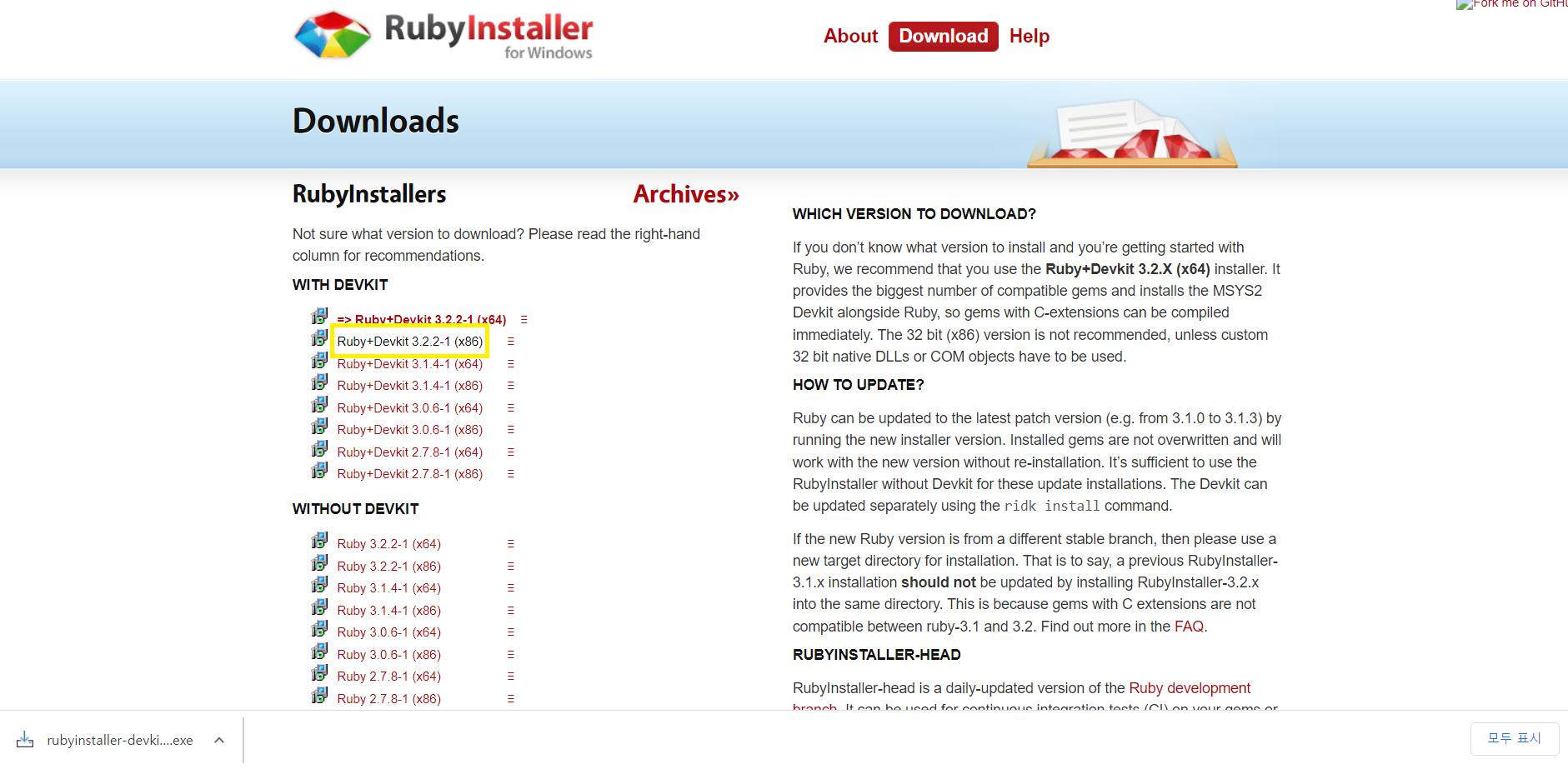Download Ruby+Devkit 3.1.4-1 (x64) link
The image size is (1568, 769).
(x=410, y=364)
